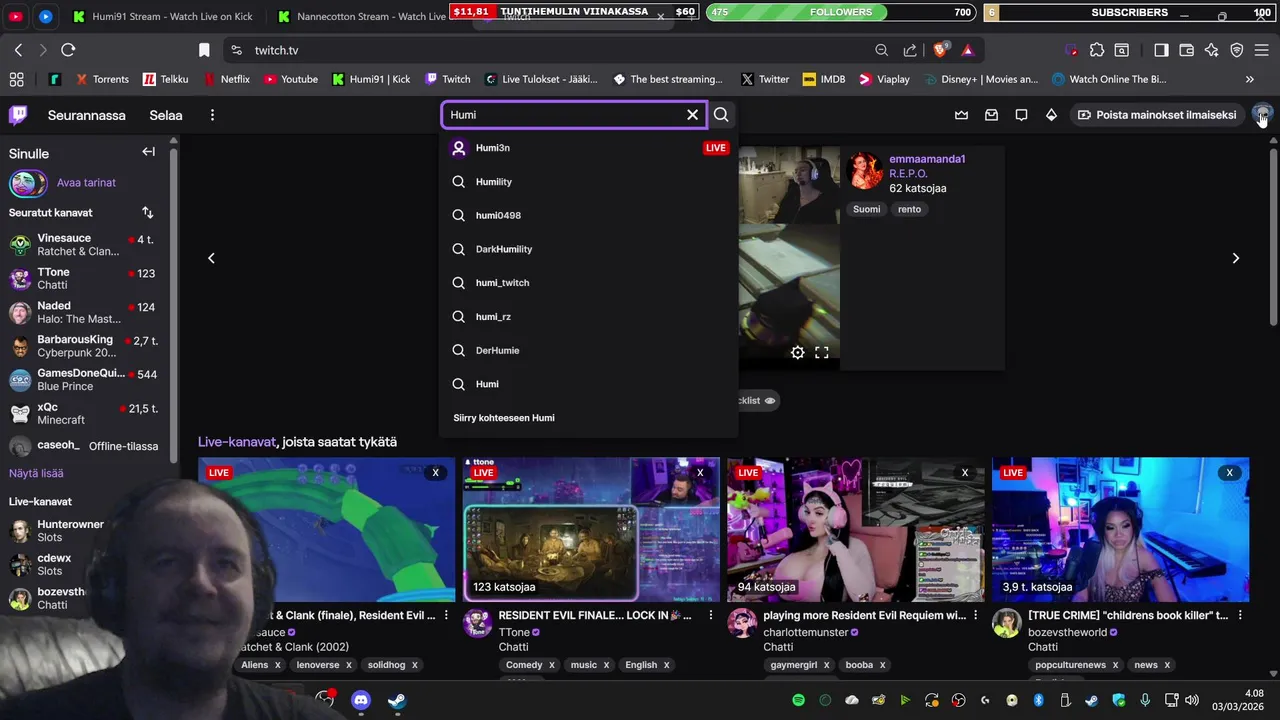
Task: Click the Suomi tag
Action: click(866, 209)
